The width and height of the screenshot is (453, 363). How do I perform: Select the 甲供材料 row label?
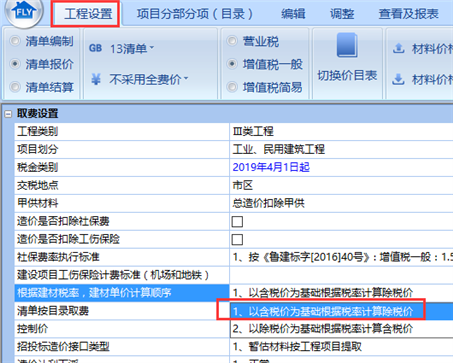[x=37, y=203]
